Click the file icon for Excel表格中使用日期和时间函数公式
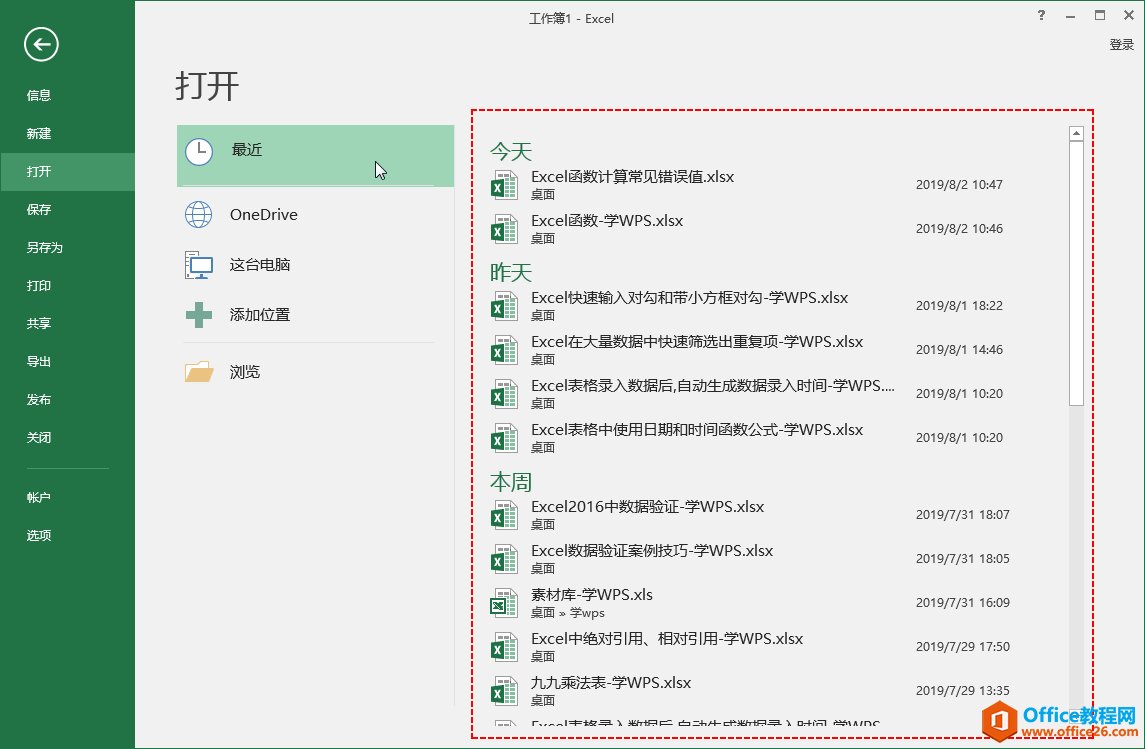 pos(504,437)
